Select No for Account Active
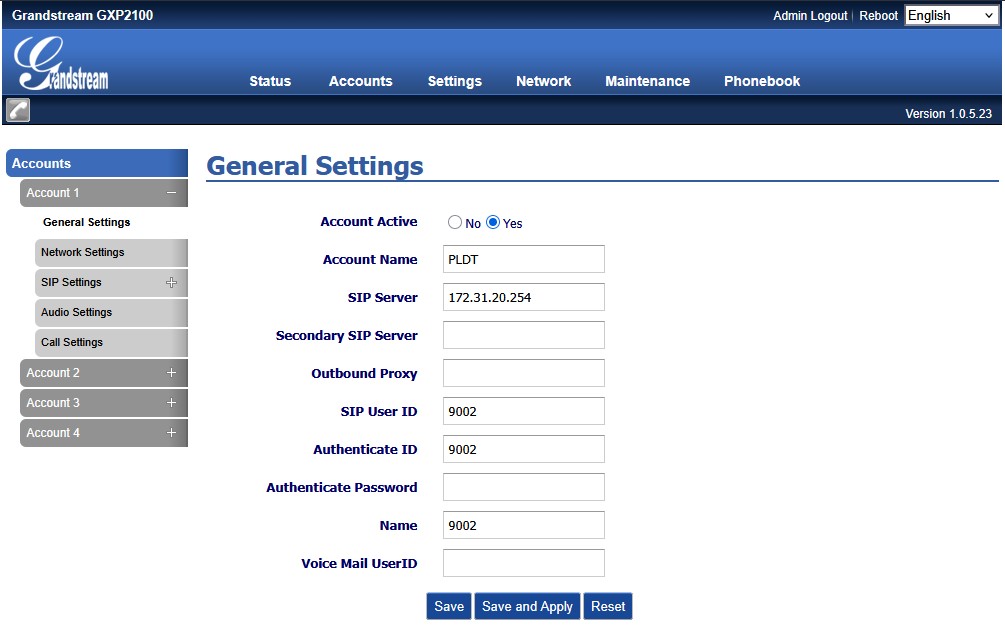 (454, 222)
